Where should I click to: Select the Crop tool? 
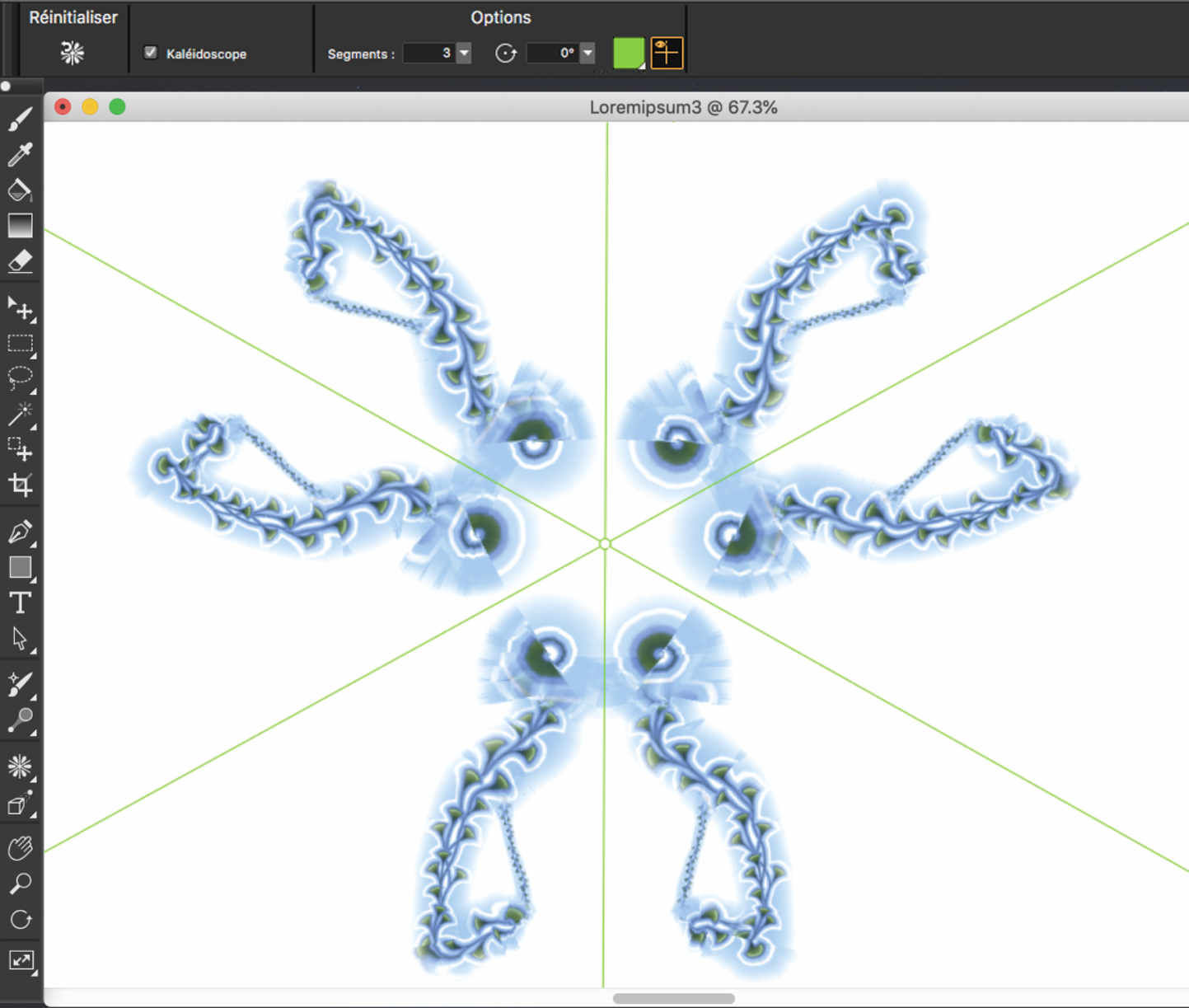tap(20, 485)
